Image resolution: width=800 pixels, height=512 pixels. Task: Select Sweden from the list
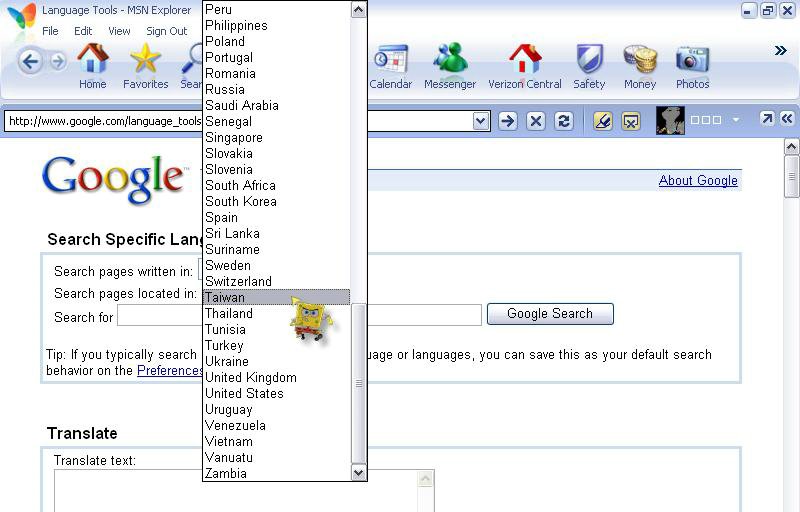[x=276, y=265]
